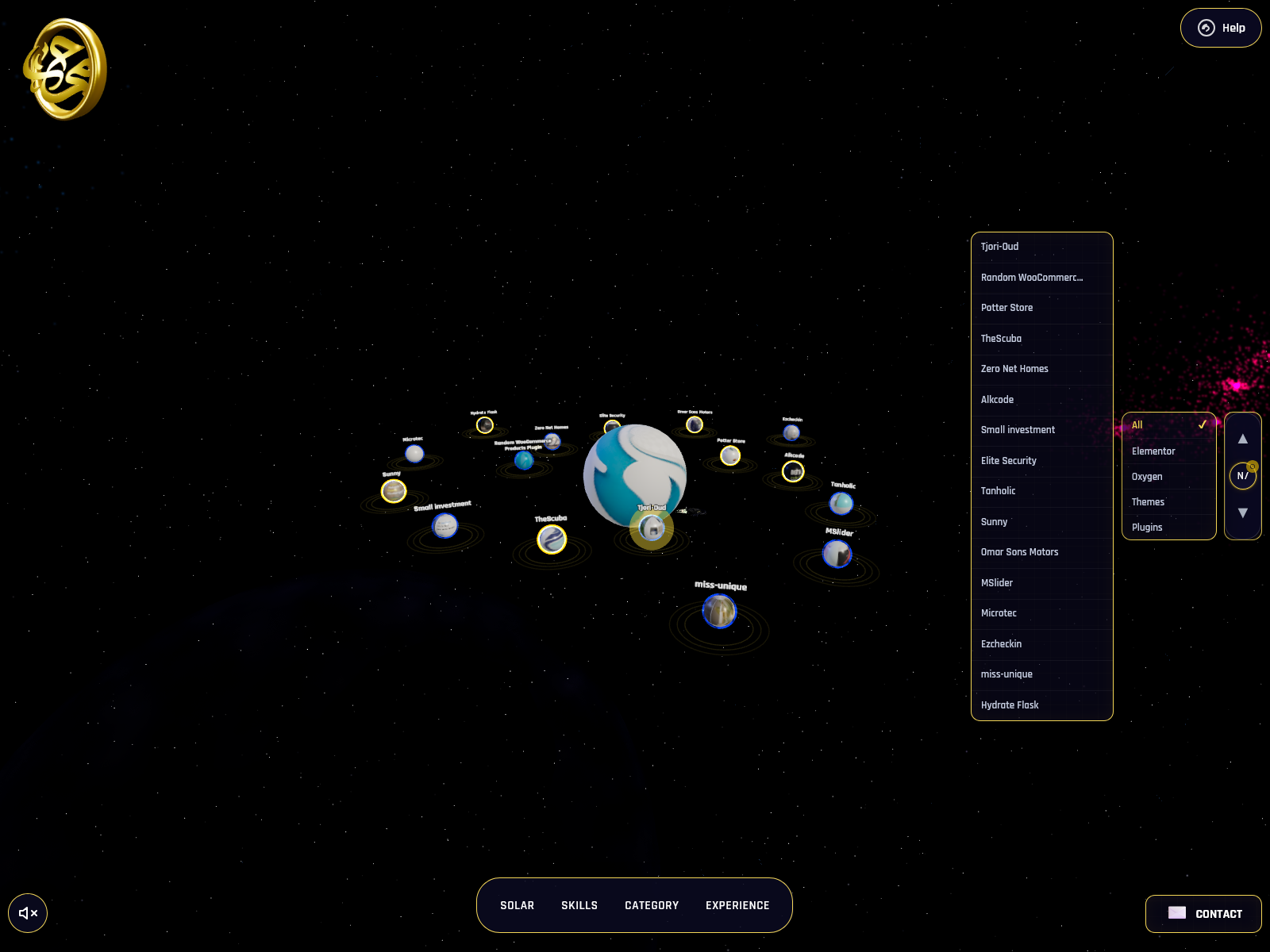Click the down arrow below N/
This screenshot has width=1270, height=952.
pyautogui.click(x=1243, y=512)
